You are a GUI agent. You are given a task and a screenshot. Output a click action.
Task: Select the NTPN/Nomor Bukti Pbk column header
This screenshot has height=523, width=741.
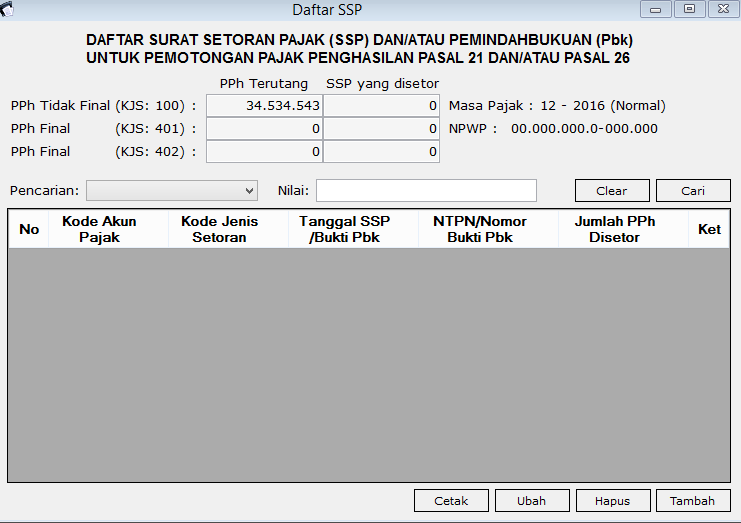tap(489, 229)
